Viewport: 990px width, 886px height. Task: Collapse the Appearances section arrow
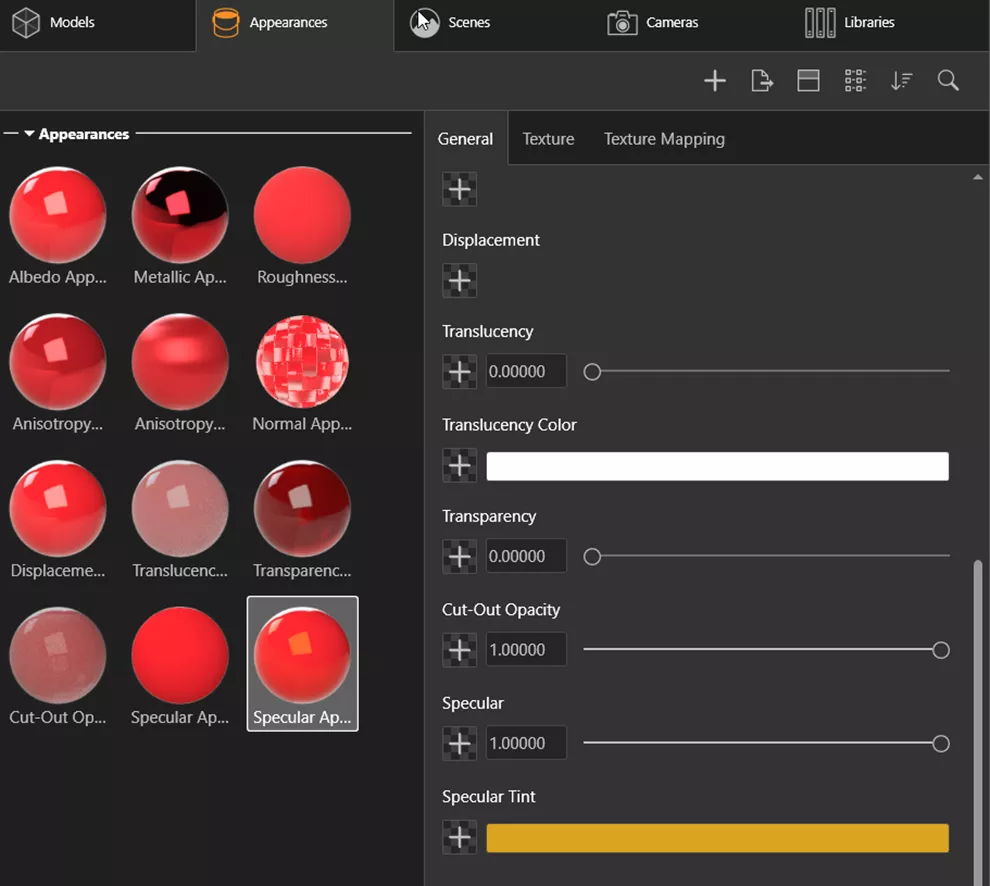tap(29, 134)
